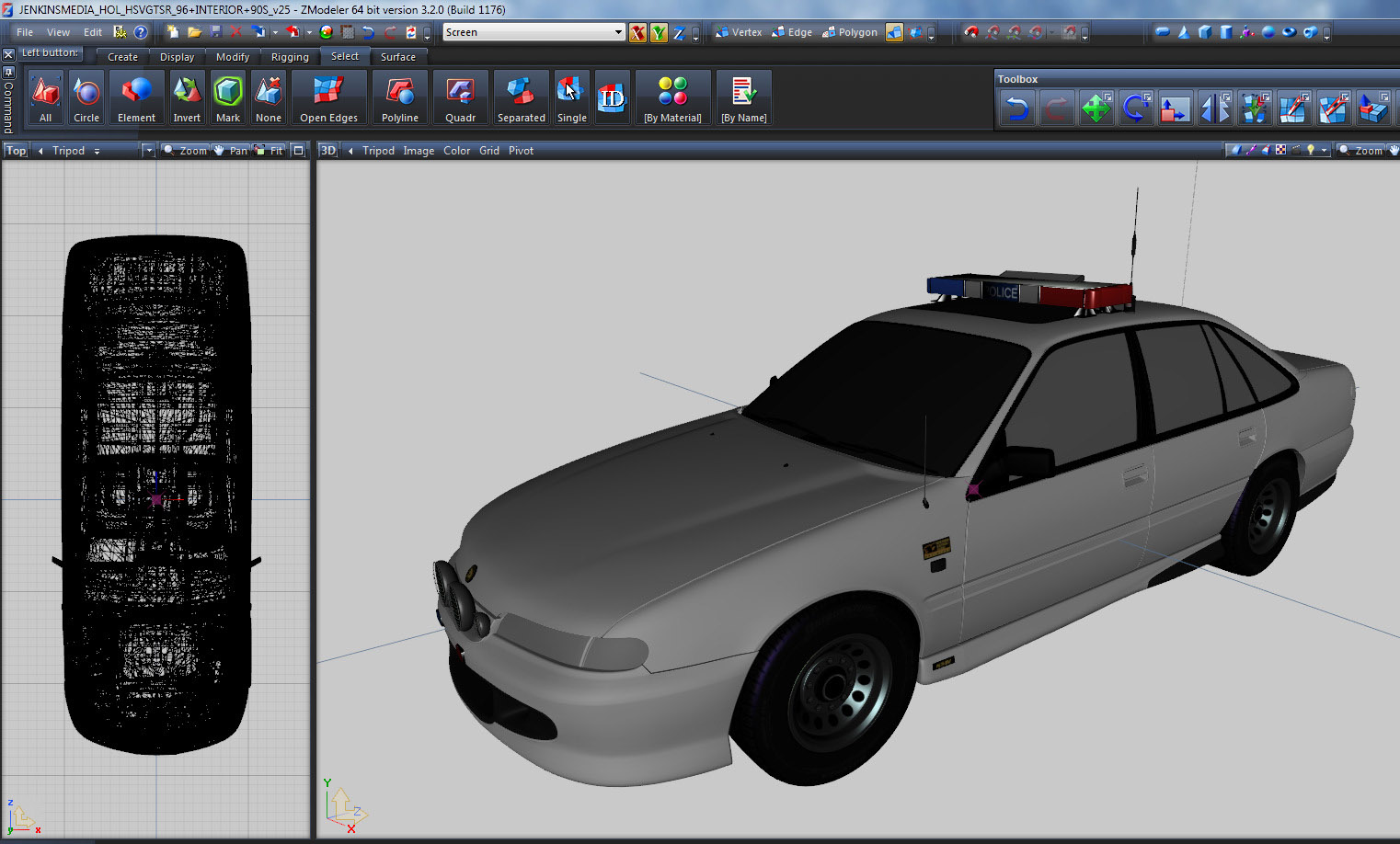
Task: Pick the Rotate tool in Toolbox
Action: pyautogui.click(x=1135, y=109)
